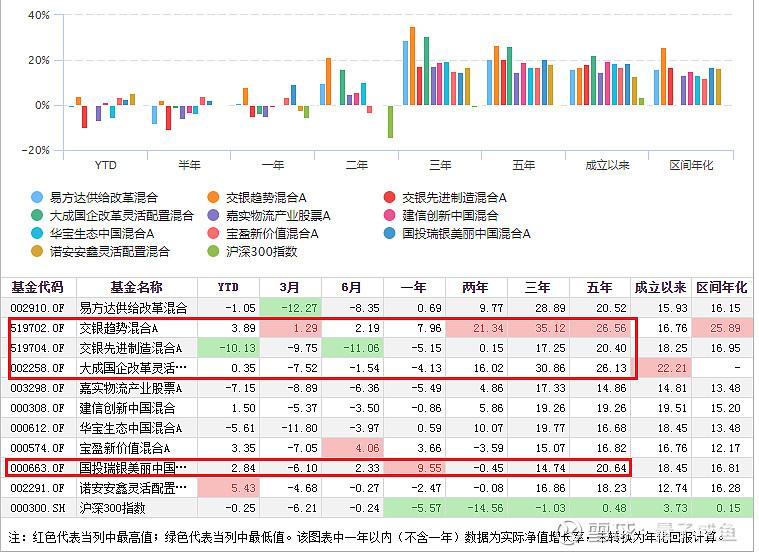Screen dimensions: 759x555
Task: Click fund name 交银趋势混合A in table
Action: 119,328
